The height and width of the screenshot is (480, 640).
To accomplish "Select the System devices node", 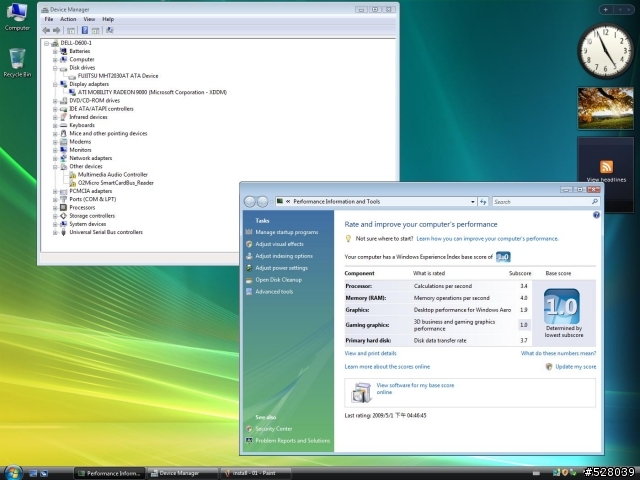I will click(87, 224).
